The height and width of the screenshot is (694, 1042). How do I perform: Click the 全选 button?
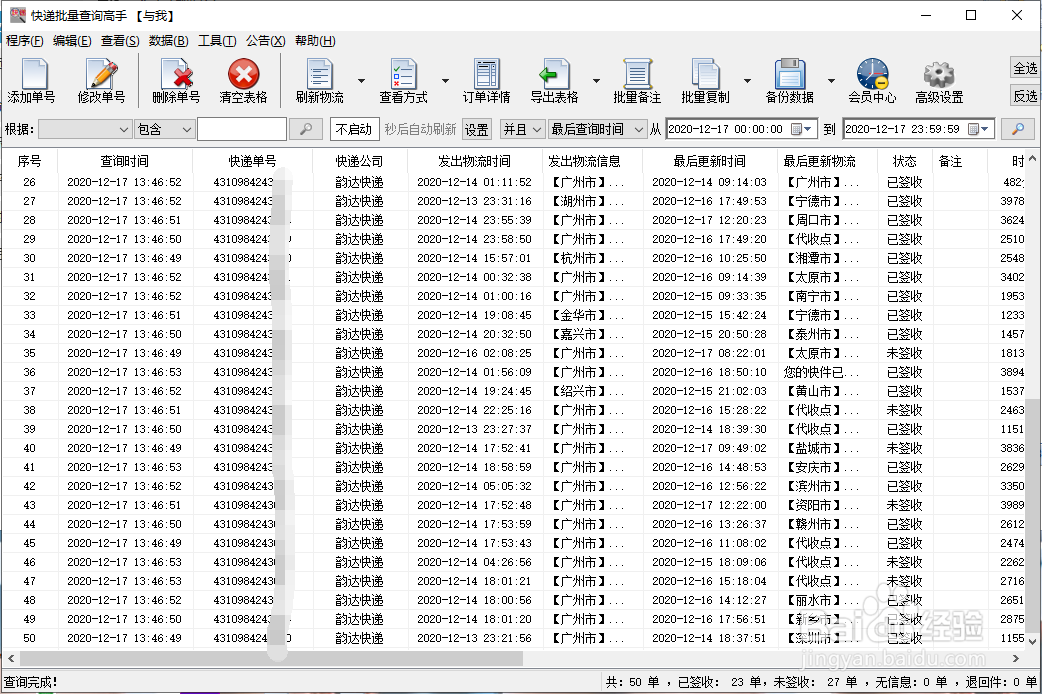(x=1025, y=68)
